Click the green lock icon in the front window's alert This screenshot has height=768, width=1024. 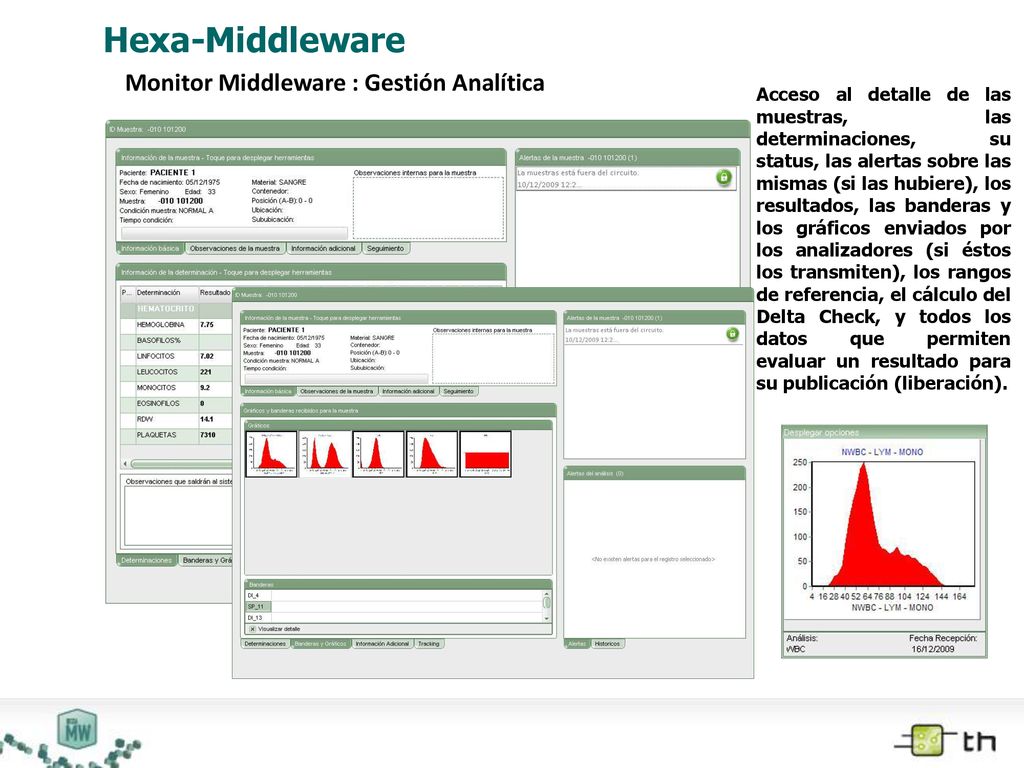pyautogui.click(x=733, y=334)
